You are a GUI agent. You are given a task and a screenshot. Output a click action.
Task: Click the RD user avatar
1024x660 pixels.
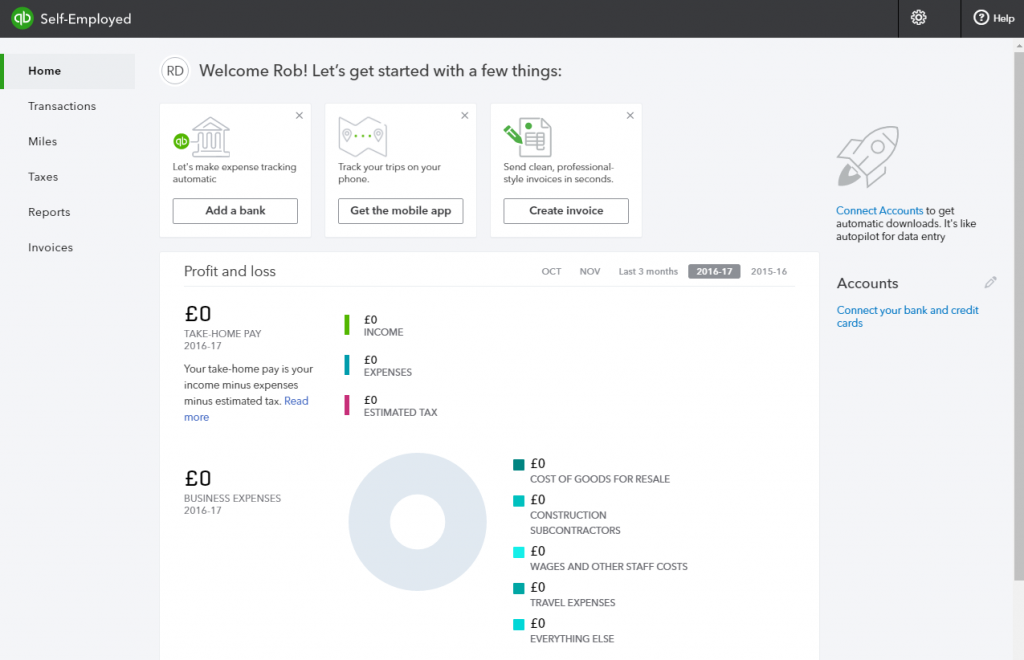(x=175, y=71)
